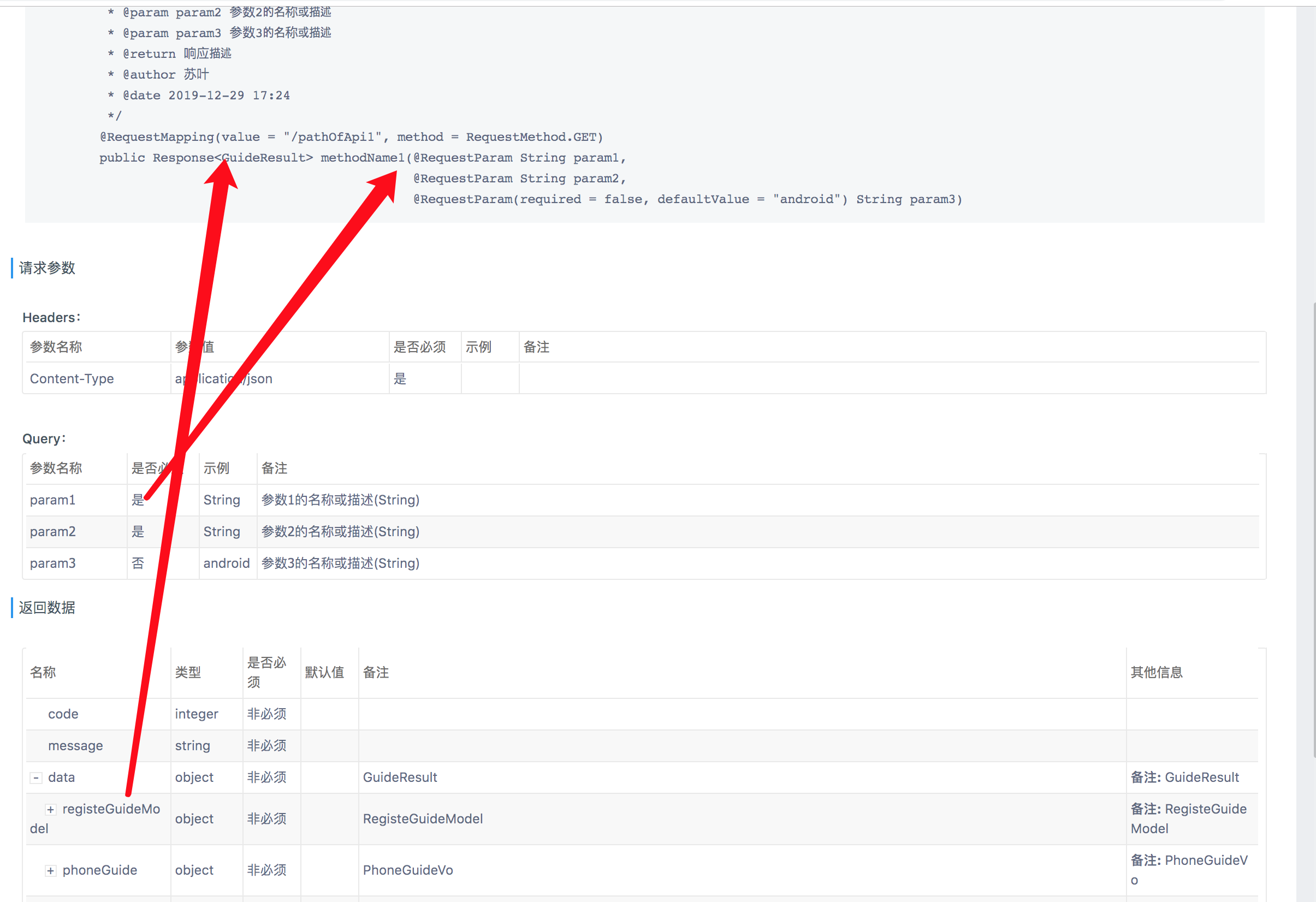1316x902 pixels.
Task: Click the message field name
Action: pyautogui.click(x=75, y=746)
